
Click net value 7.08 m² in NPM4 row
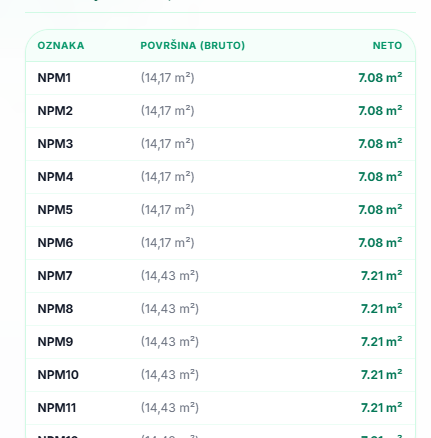[x=380, y=177]
